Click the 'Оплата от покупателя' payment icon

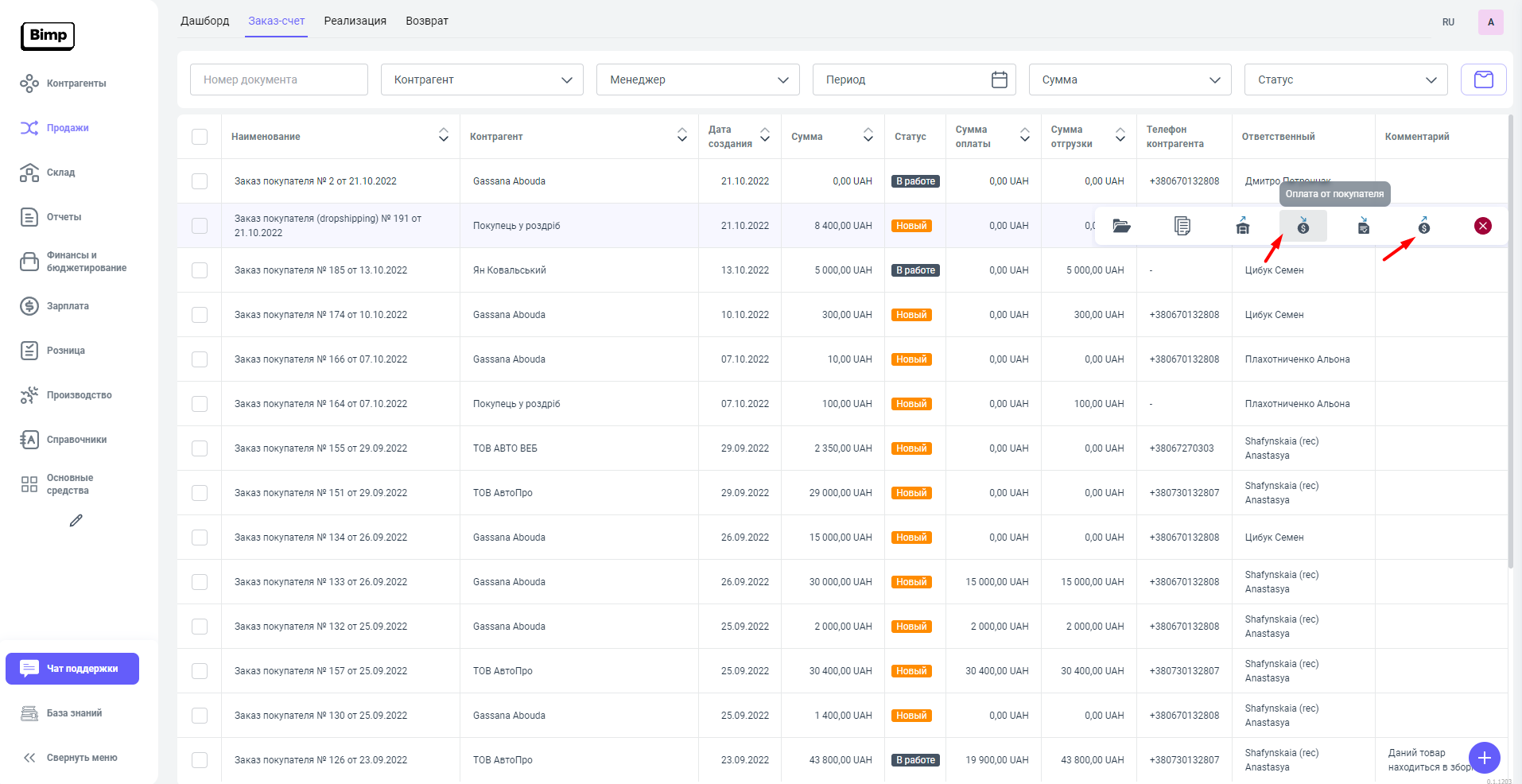click(x=1303, y=226)
